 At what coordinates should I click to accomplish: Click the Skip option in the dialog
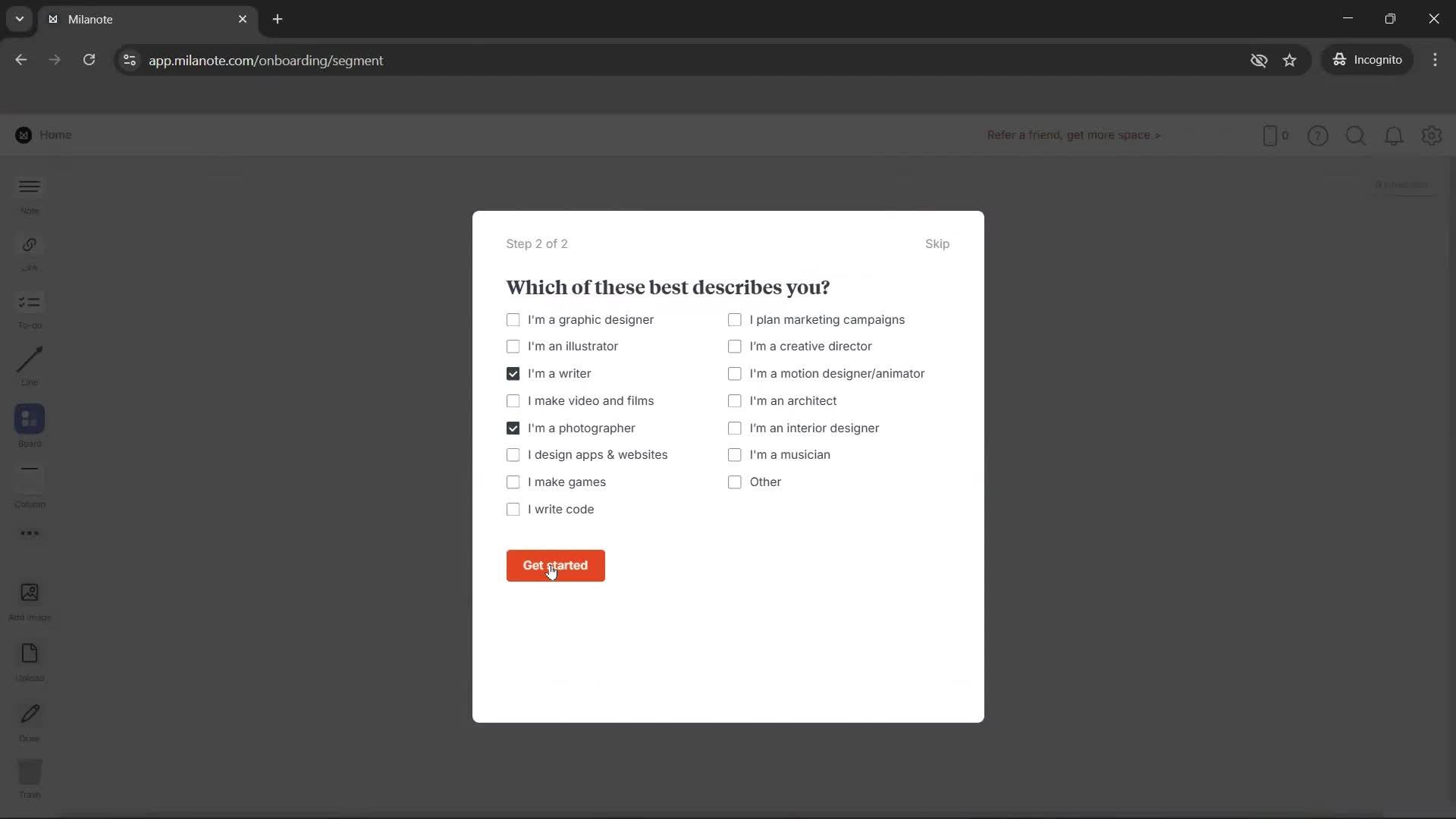[x=937, y=243]
